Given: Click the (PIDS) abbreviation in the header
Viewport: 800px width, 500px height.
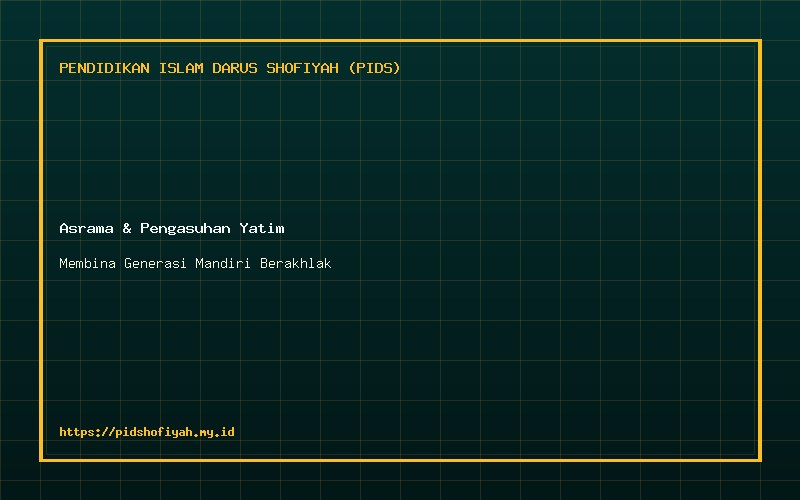Looking at the screenshot, I should 374,68.
